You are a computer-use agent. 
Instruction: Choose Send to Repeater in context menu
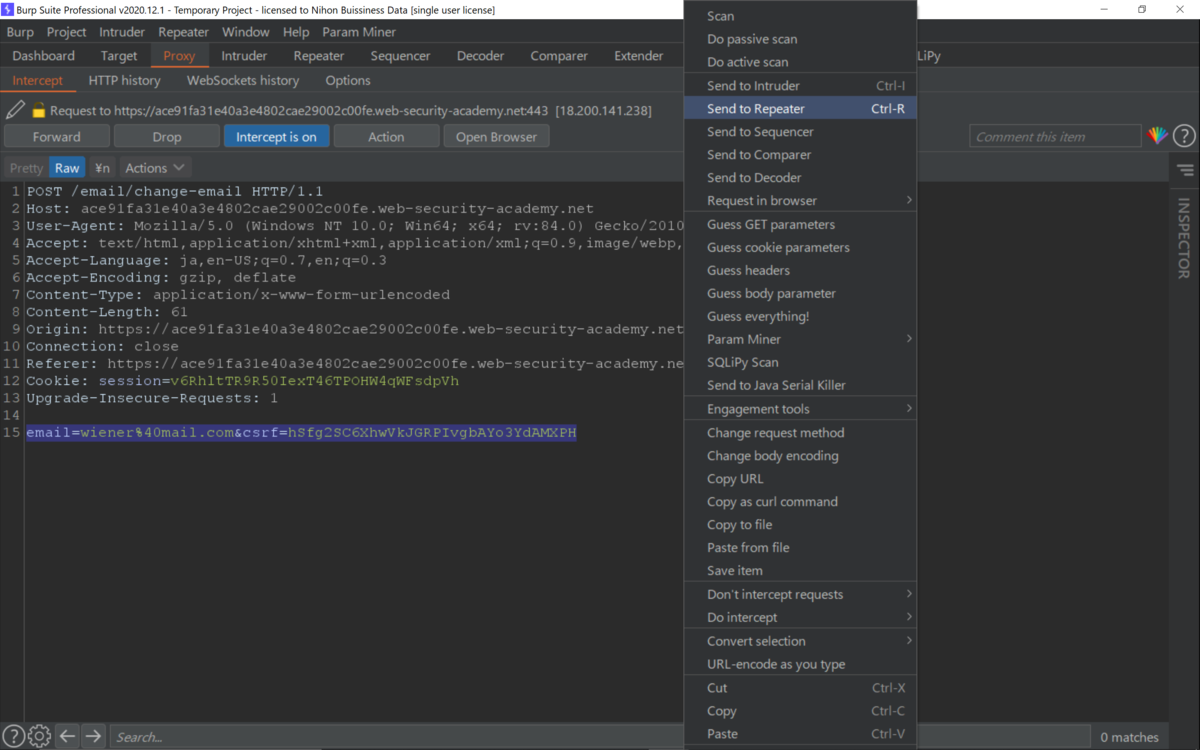(x=800, y=108)
